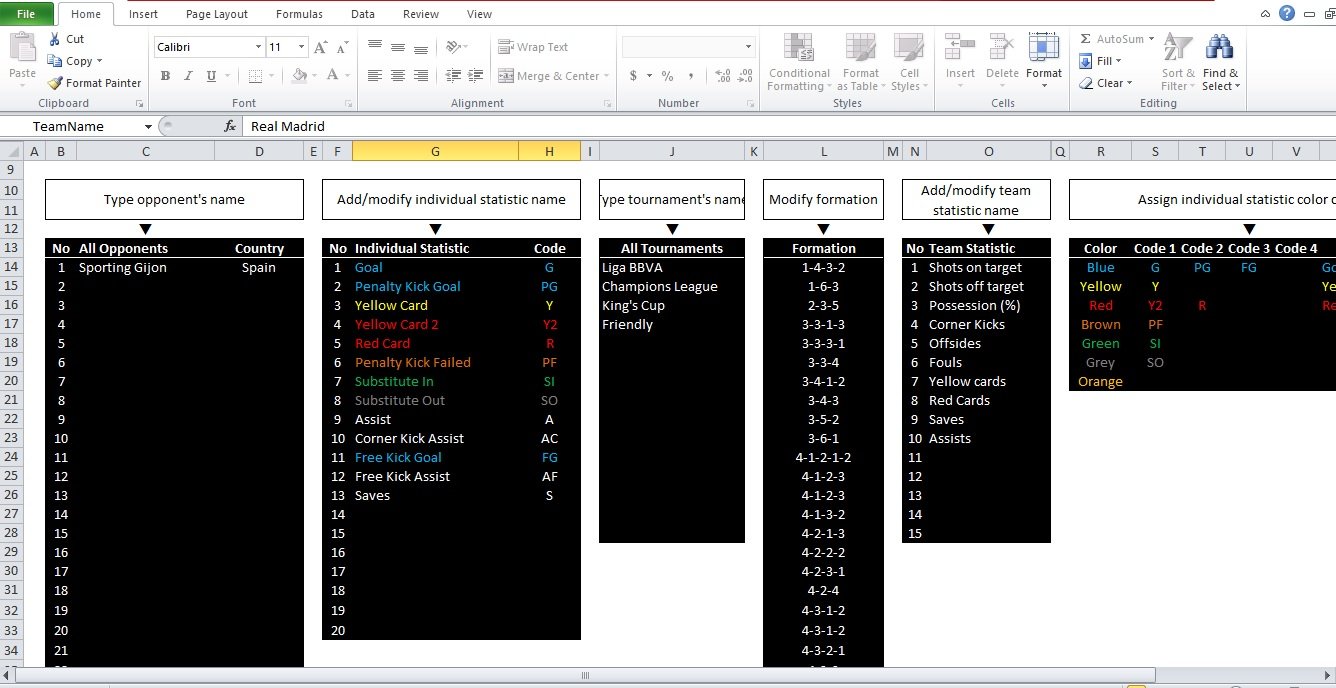1336x688 pixels.
Task: Toggle Middle Align
Action: (x=398, y=47)
